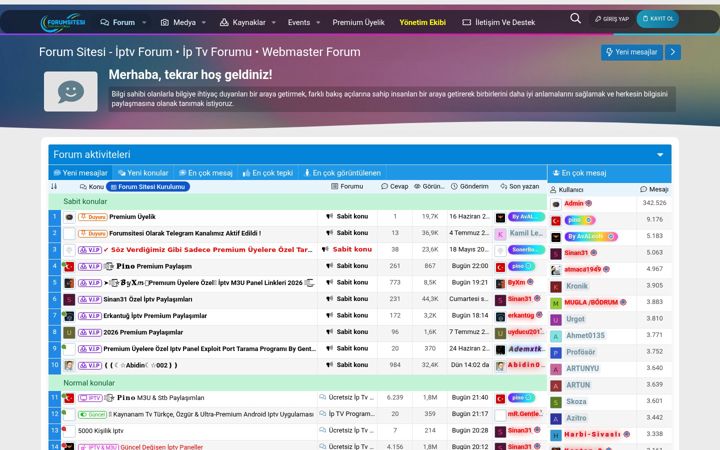Click the avatar beside Sinan31 Özel İptv Paylaşımları
Screen dimensions: 720x450
pyautogui.click(x=69, y=299)
